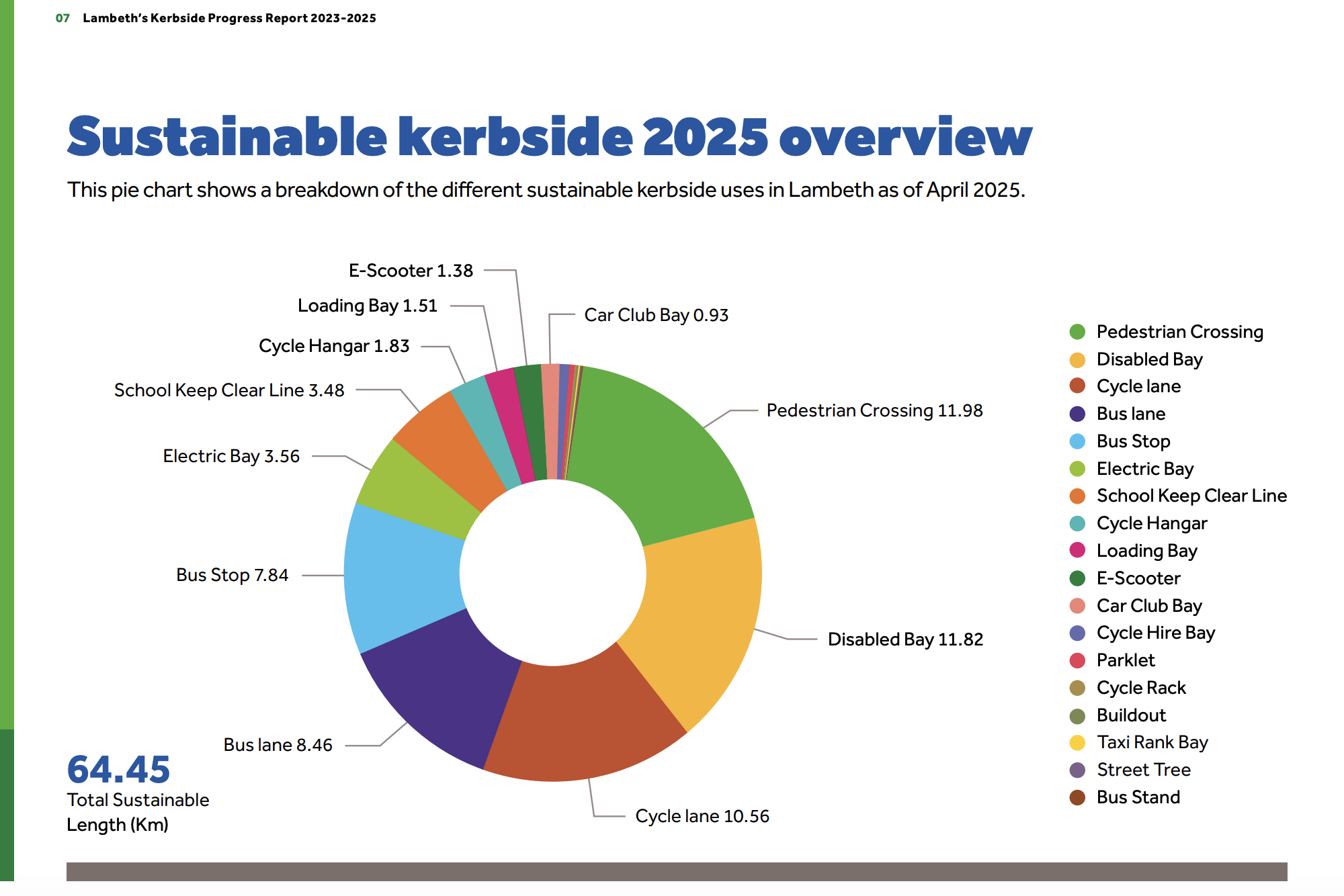
Task: Click the School Keep Clear Line 3.48 label
Action: coord(229,390)
